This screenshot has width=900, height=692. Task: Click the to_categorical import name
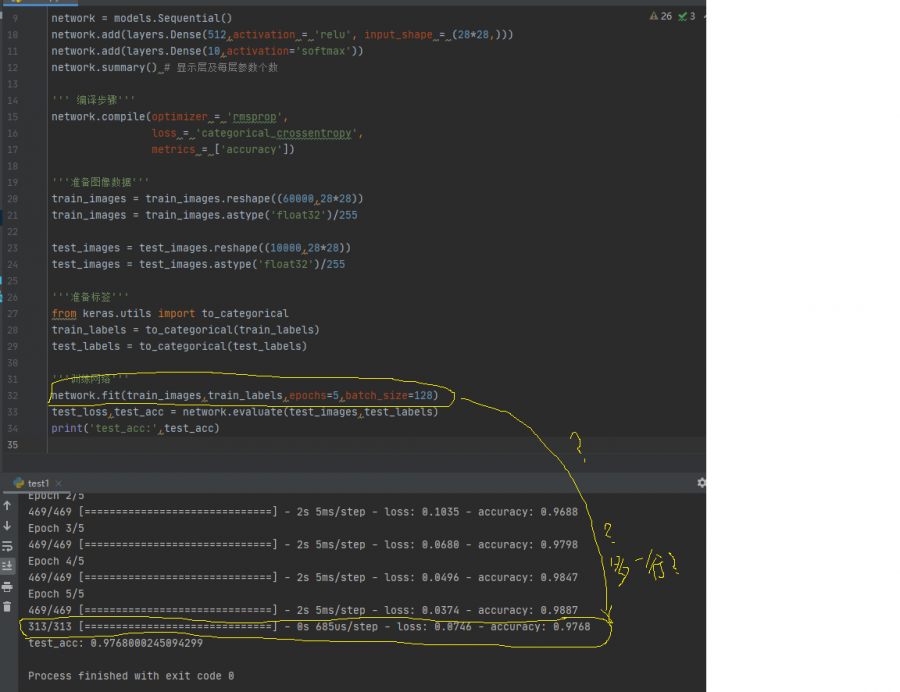coord(245,313)
